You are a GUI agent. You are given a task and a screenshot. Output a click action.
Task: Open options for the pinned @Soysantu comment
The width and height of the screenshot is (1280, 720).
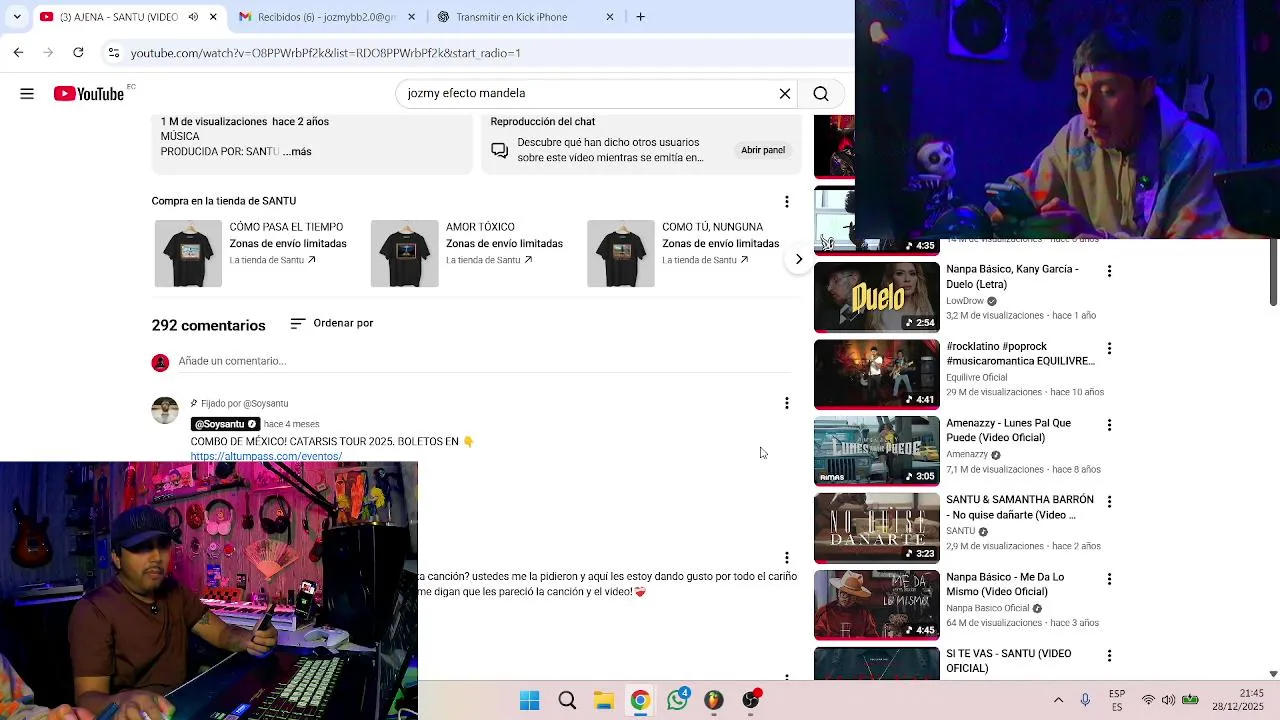coord(787,403)
